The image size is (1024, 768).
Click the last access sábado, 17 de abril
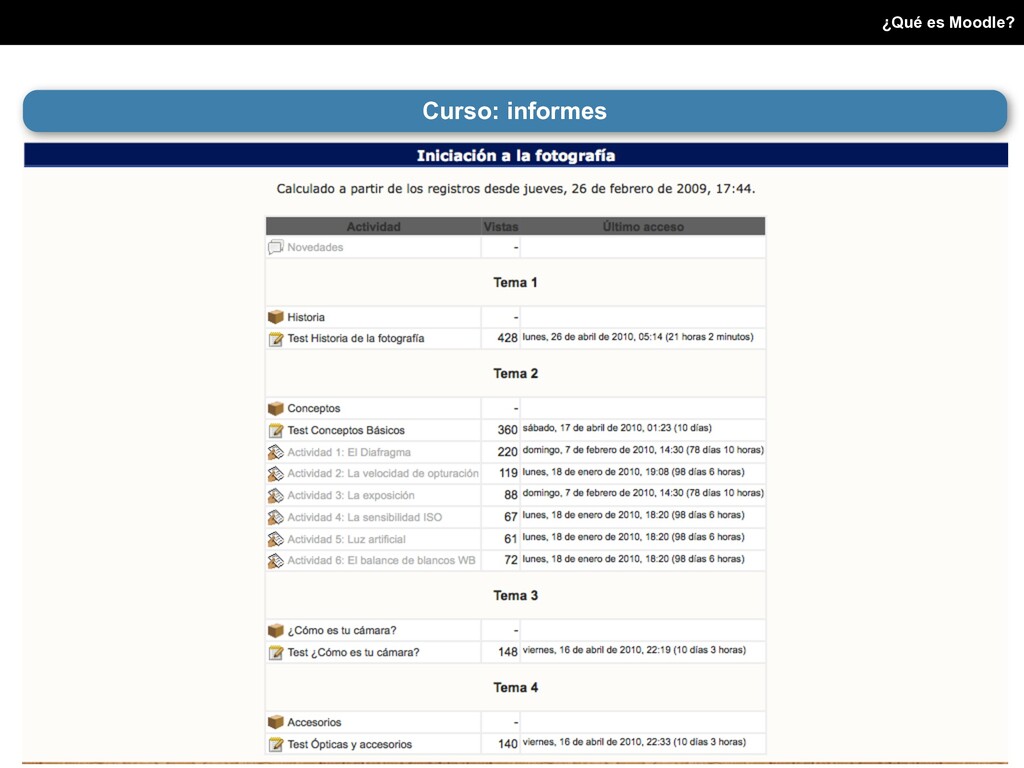[616, 428]
